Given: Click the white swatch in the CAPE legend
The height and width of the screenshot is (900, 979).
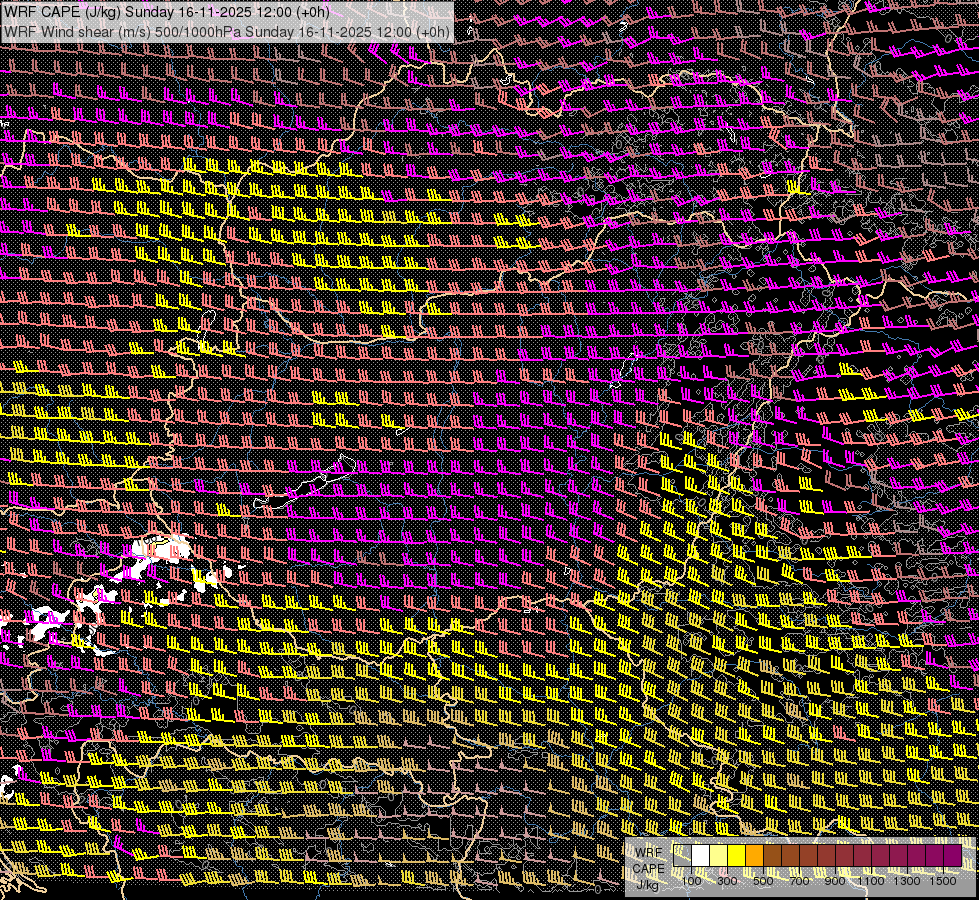Looking at the screenshot, I should coord(701,856).
